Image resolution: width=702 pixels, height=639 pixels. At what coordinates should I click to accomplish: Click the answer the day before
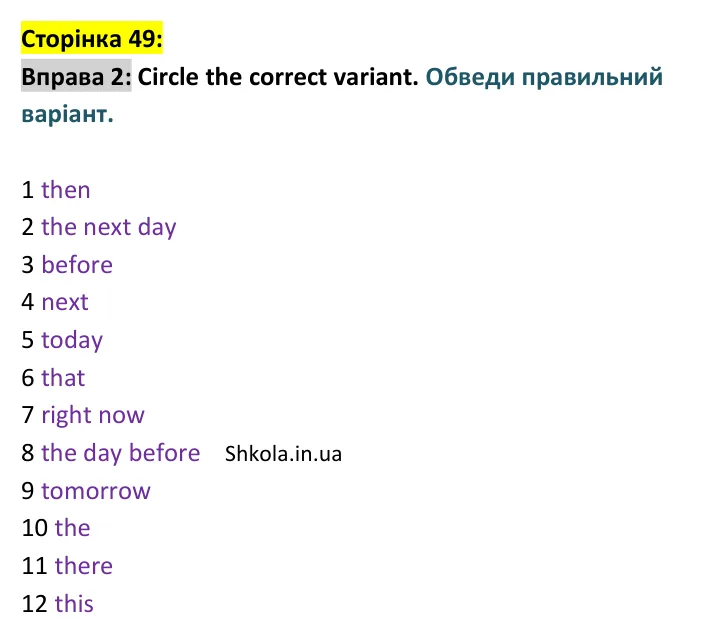pyautogui.click(x=121, y=453)
